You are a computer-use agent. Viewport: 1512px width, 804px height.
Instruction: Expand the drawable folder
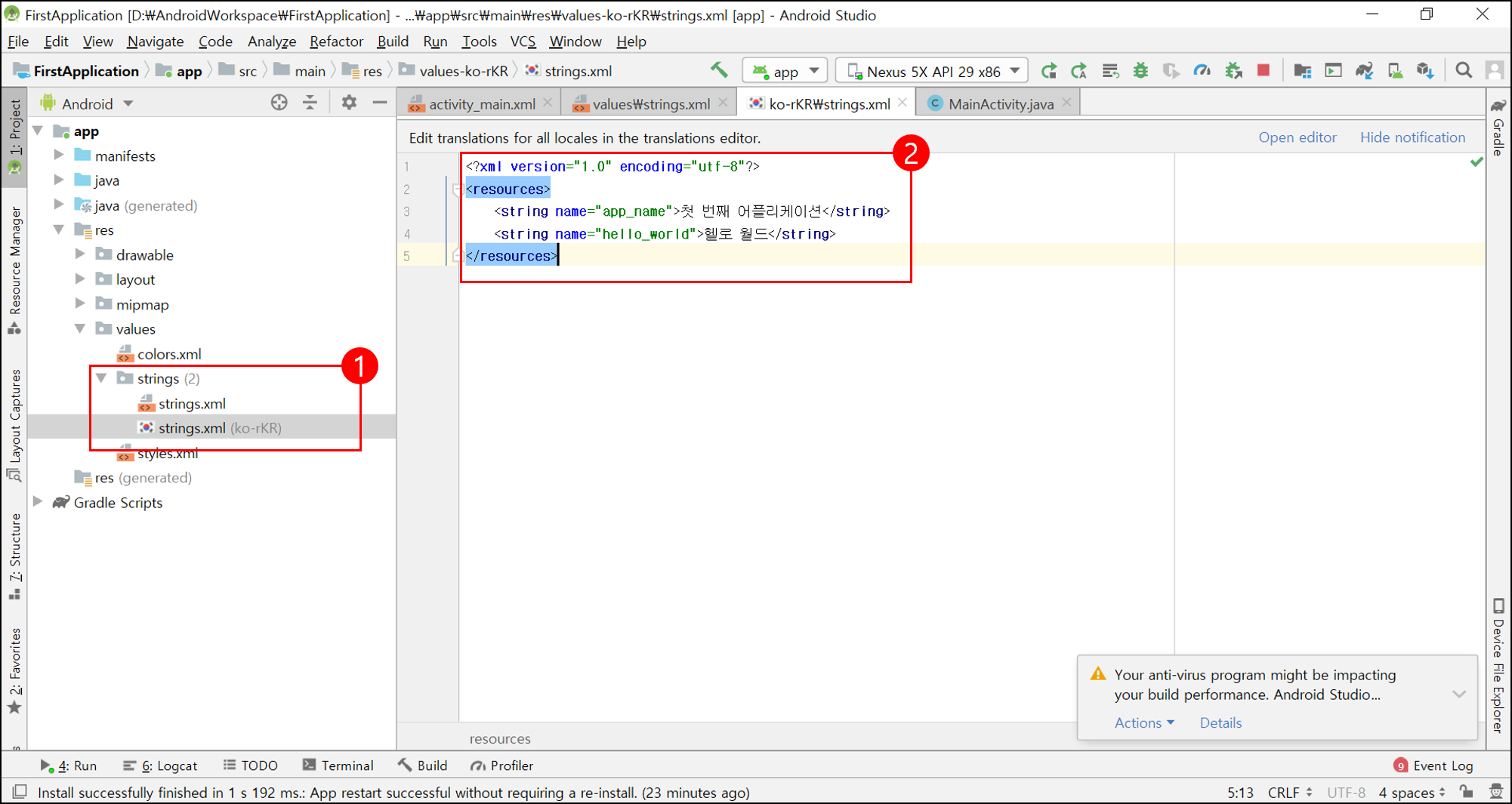tap(80, 254)
